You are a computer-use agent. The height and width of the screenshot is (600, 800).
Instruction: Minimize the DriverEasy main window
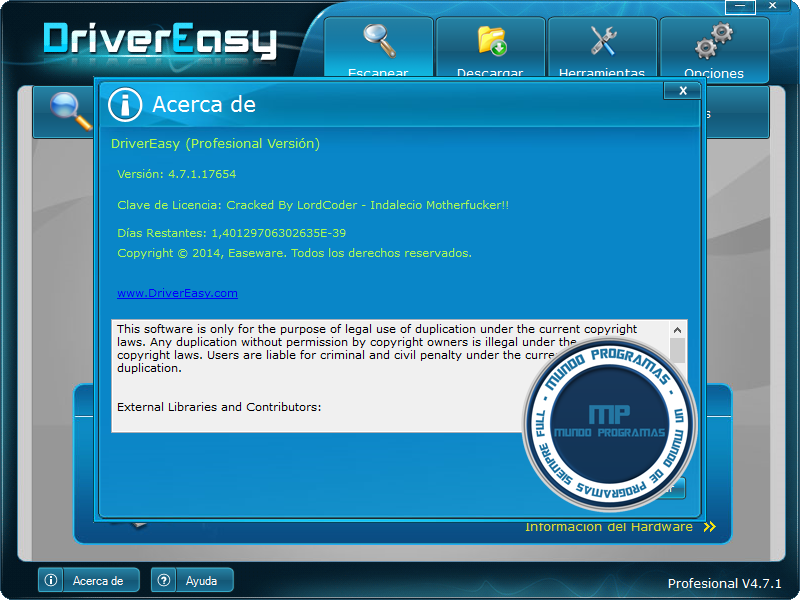click(x=740, y=7)
